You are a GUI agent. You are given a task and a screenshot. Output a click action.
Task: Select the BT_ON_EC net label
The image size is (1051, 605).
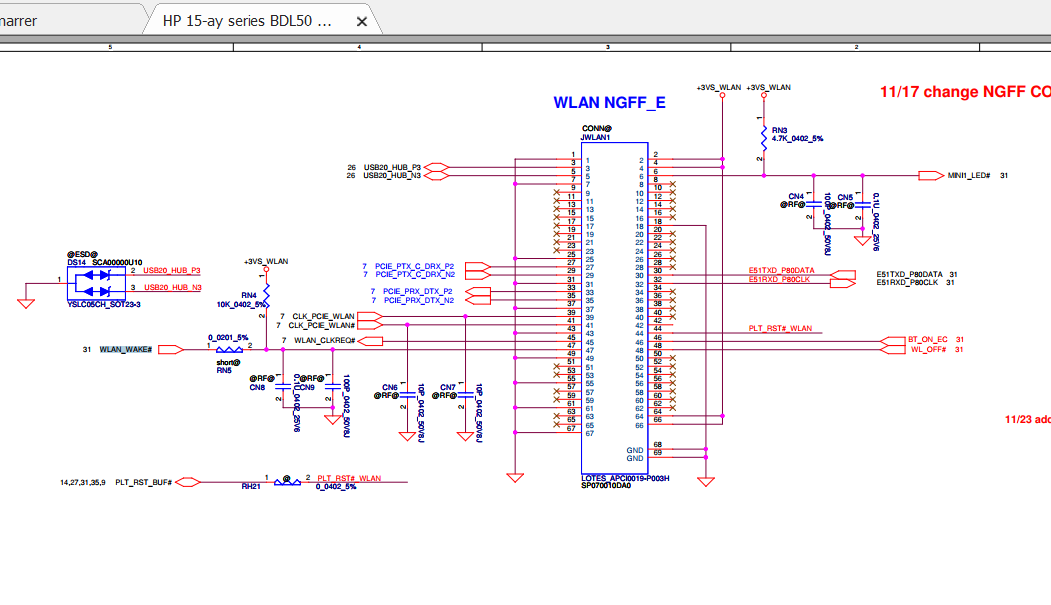[x=928, y=340]
